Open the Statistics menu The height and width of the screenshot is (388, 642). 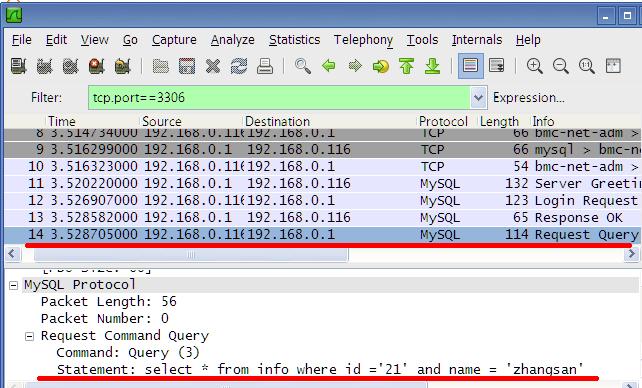click(294, 40)
